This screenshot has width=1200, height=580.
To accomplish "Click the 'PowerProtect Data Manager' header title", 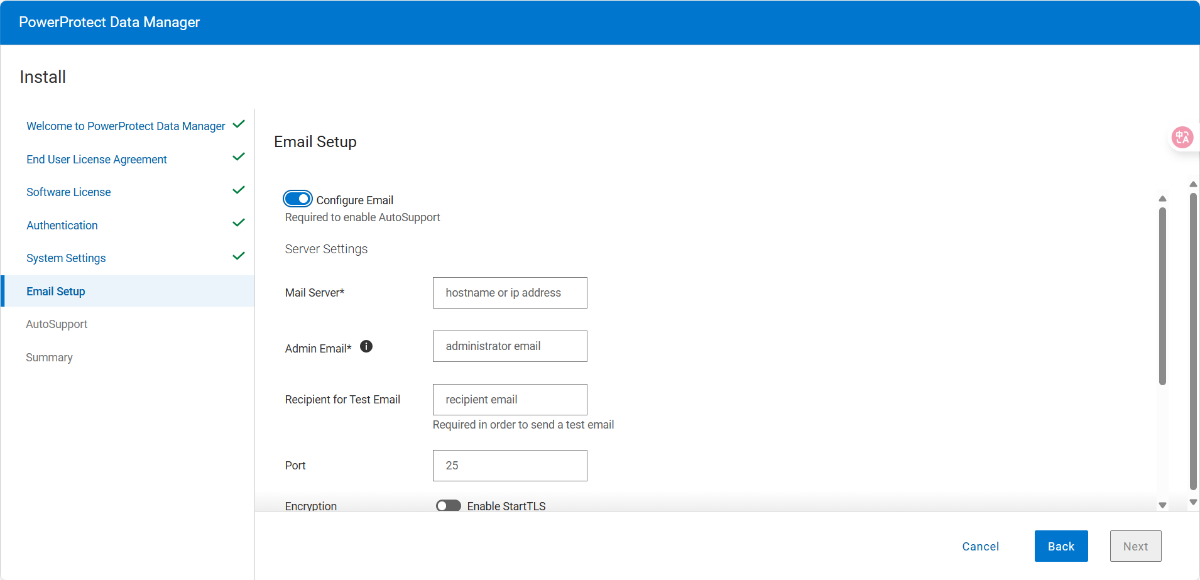I will click(109, 22).
